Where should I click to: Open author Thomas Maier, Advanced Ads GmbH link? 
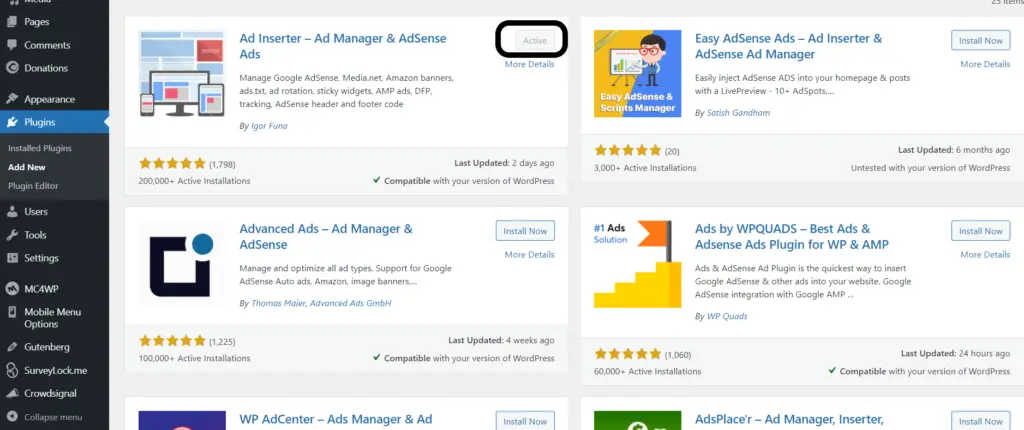321,303
